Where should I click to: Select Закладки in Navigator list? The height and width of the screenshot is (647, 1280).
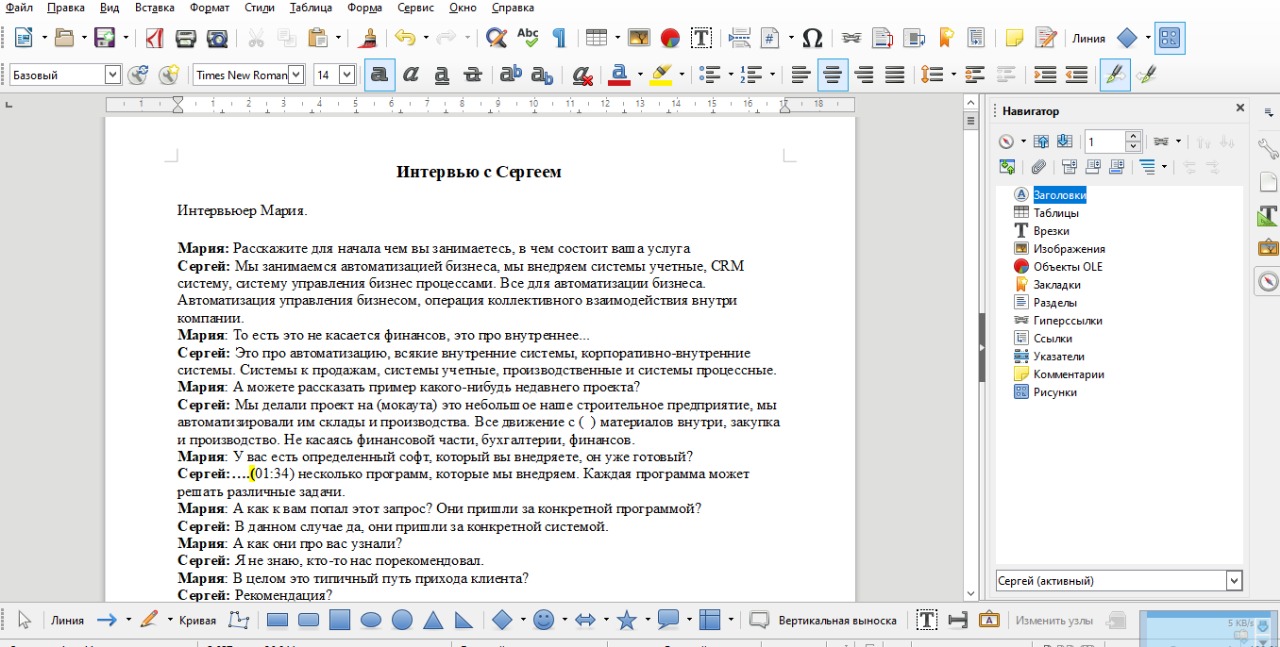[x=1056, y=284]
